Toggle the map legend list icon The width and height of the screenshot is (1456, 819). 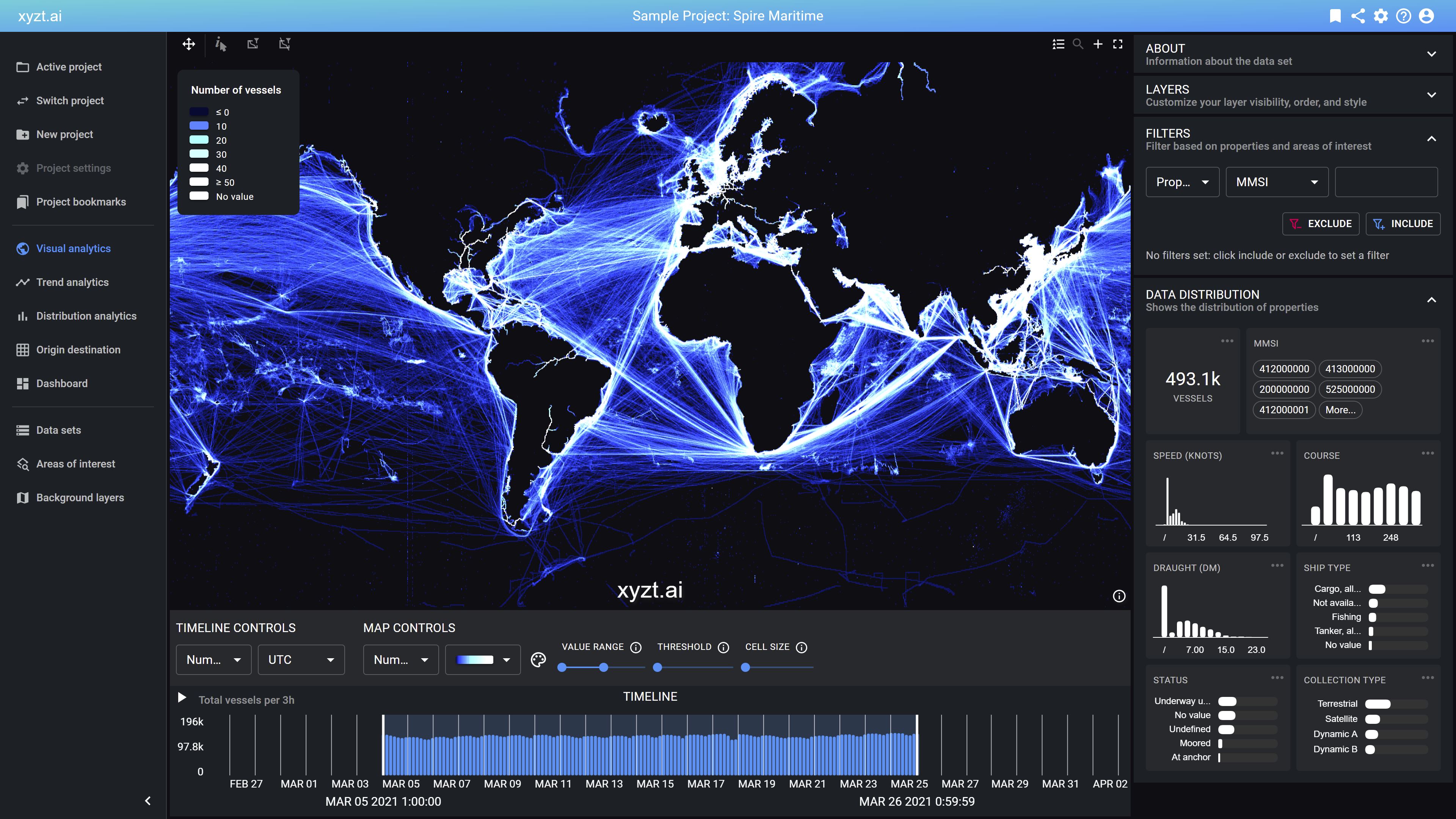pyautogui.click(x=1058, y=44)
